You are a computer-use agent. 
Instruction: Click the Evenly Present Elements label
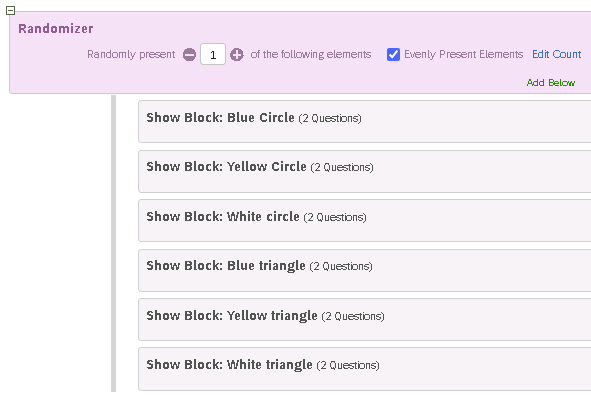click(464, 54)
